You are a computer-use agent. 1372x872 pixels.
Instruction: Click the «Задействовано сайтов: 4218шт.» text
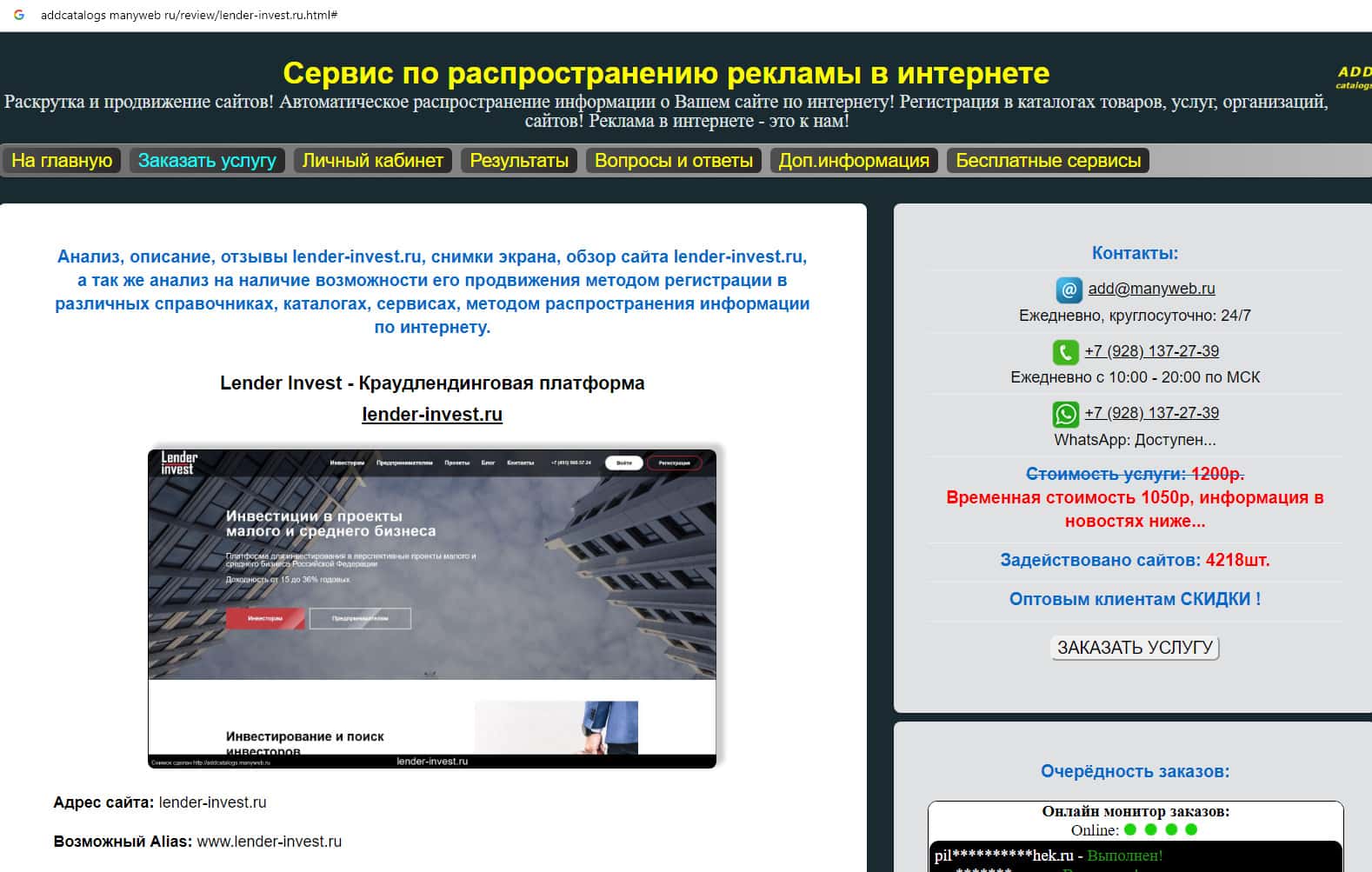point(1135,561)
